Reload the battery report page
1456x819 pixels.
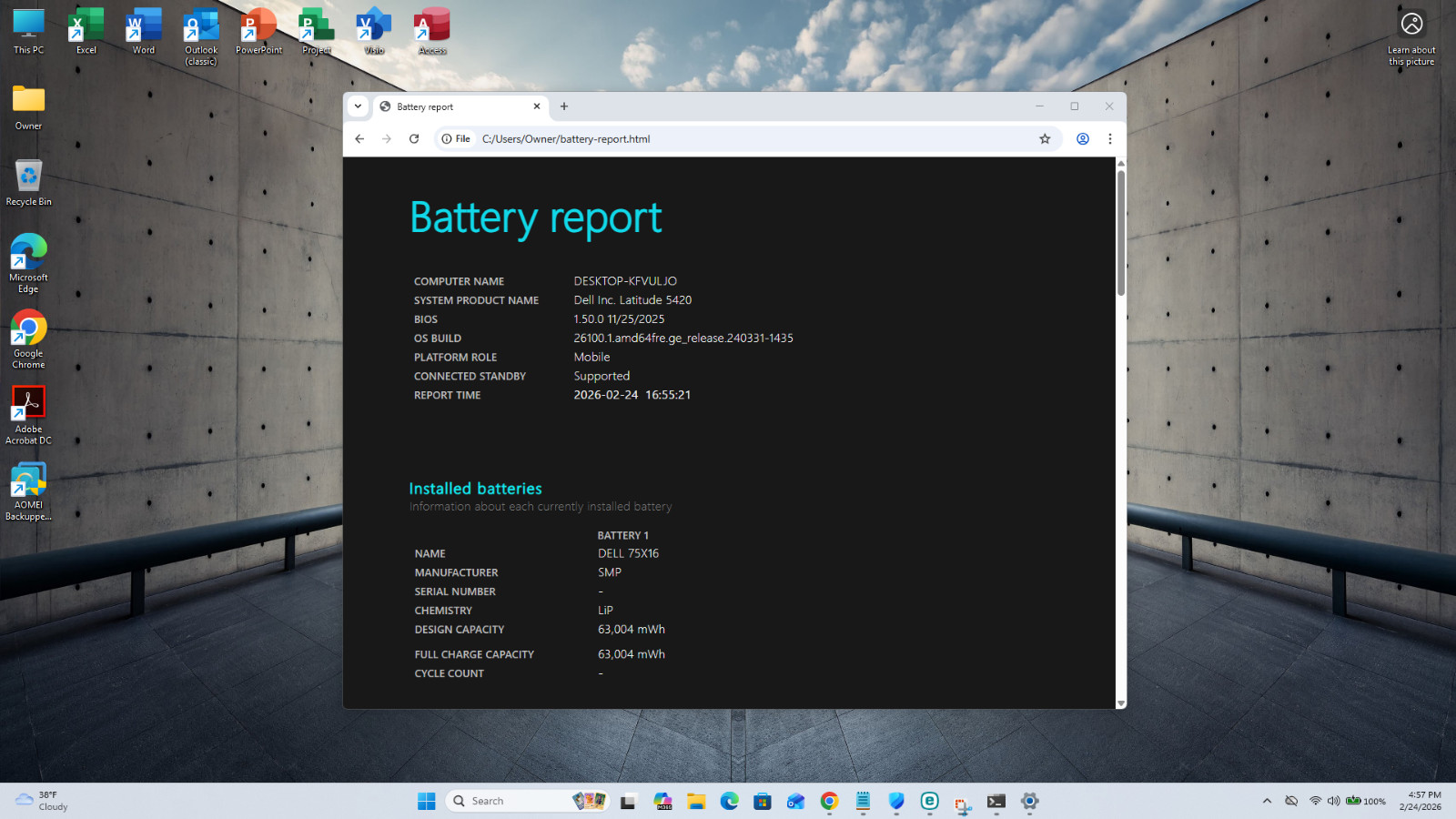coord(414,139)
